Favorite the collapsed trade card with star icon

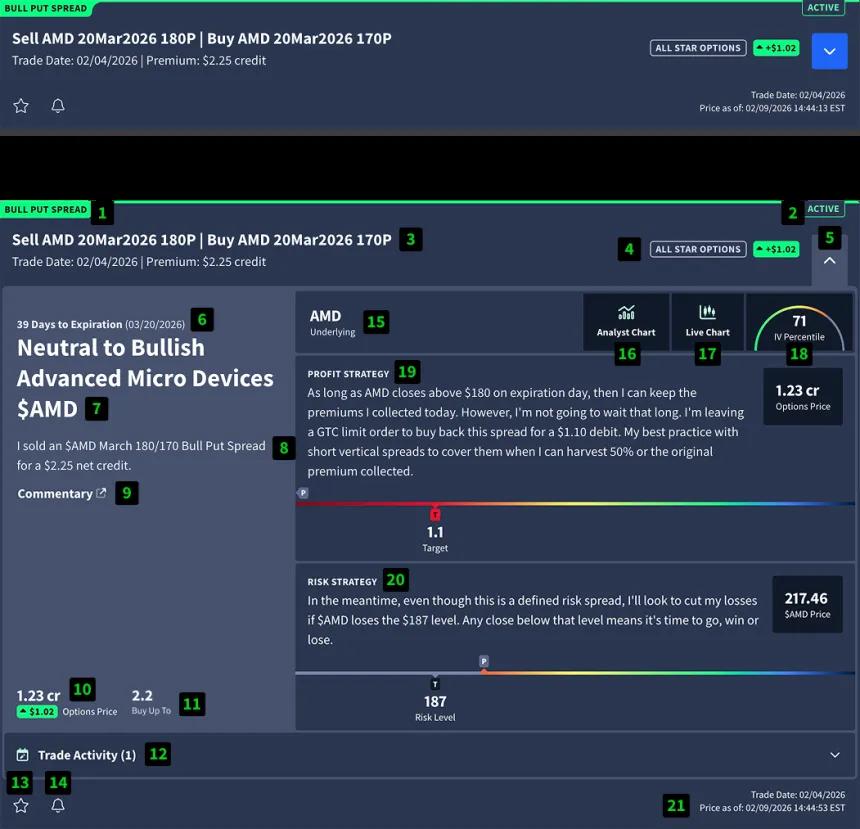point(21,105)
